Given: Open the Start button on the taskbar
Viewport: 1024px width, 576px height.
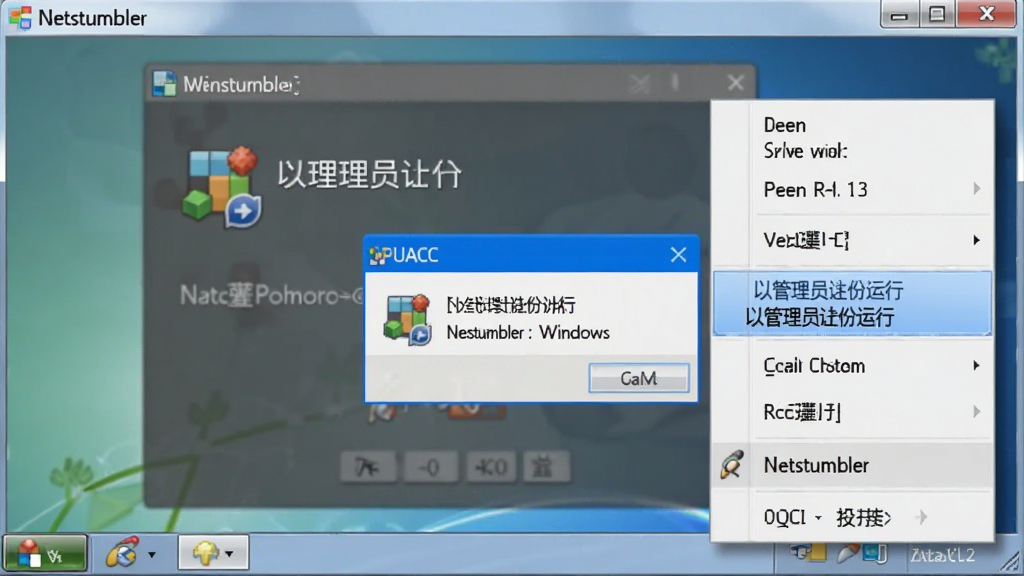Looking at the screenshot, I should coord(45,553).
